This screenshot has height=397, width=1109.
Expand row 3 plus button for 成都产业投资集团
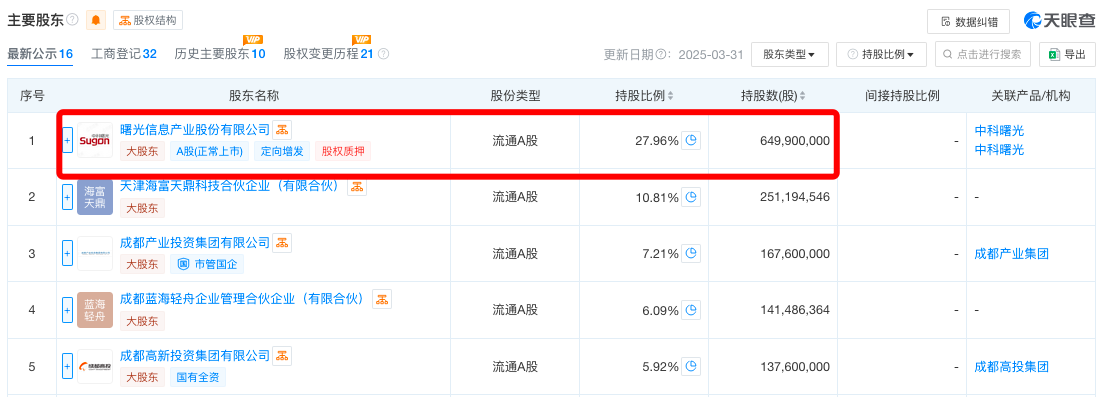click(x=67, y=253)
